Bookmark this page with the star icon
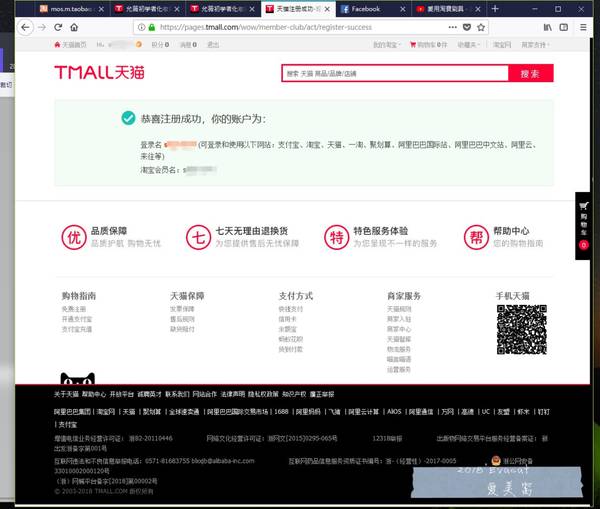This screenshot has height=509, width=600. pos(481,28)
